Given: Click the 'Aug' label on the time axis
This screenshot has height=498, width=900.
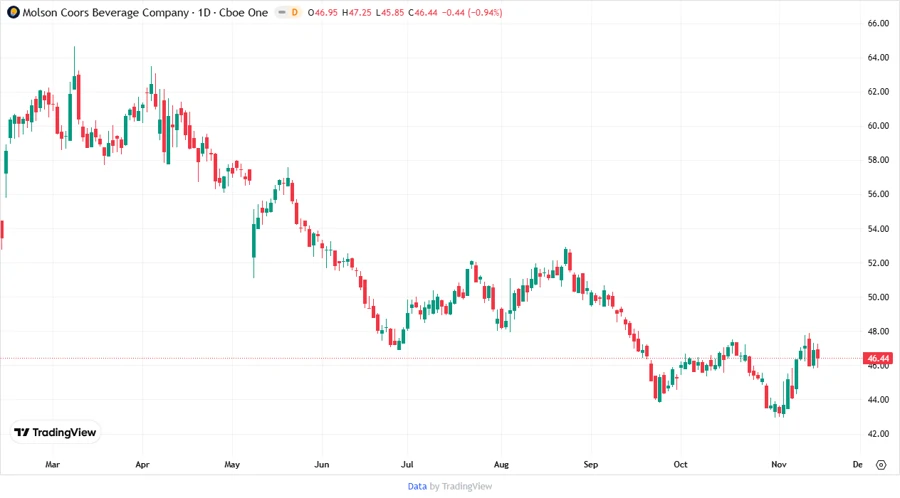Looking at the screenshot, I should [x=501, y=465].
